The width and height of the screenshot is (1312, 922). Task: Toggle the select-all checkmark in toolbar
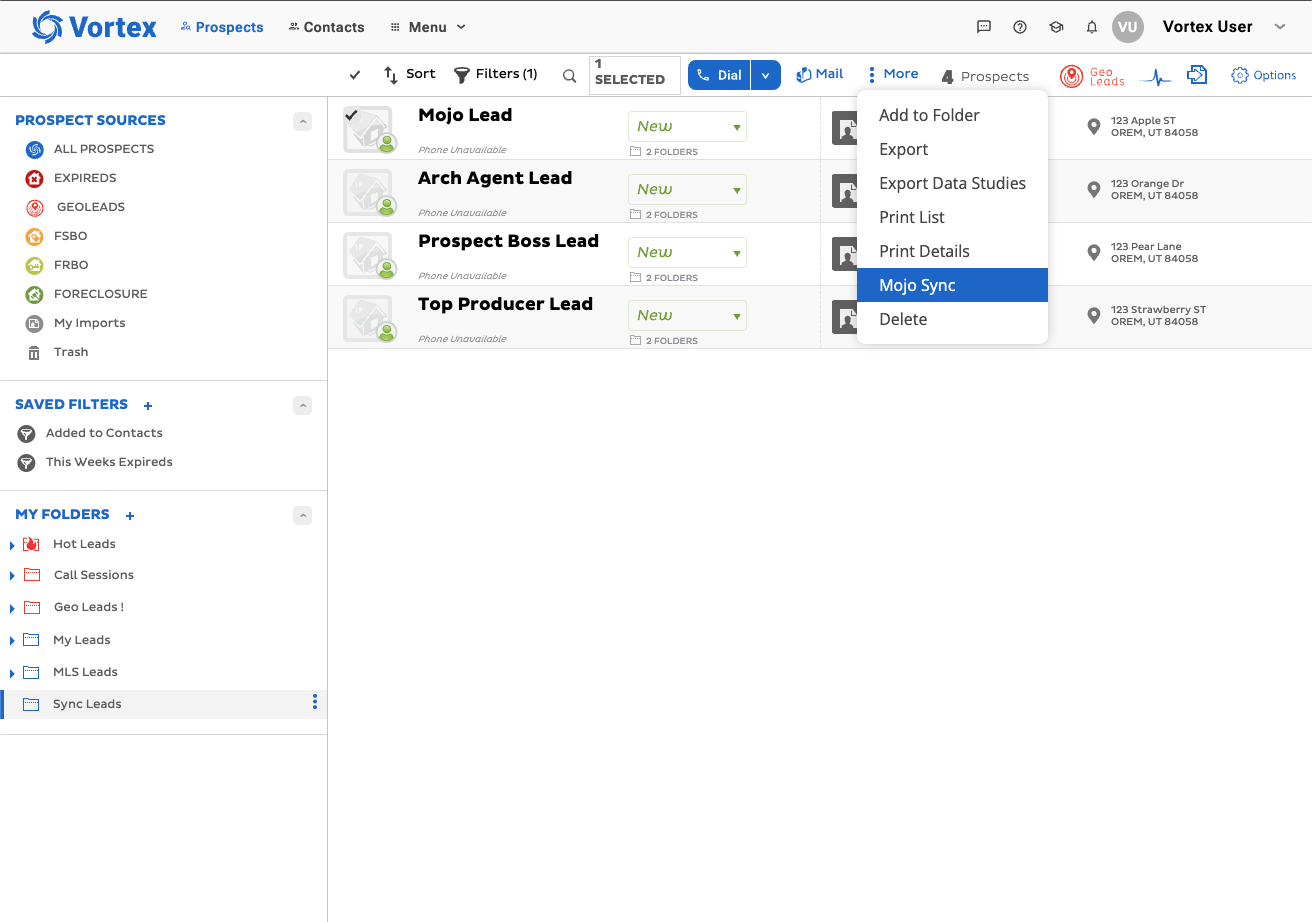coord(355,75)
